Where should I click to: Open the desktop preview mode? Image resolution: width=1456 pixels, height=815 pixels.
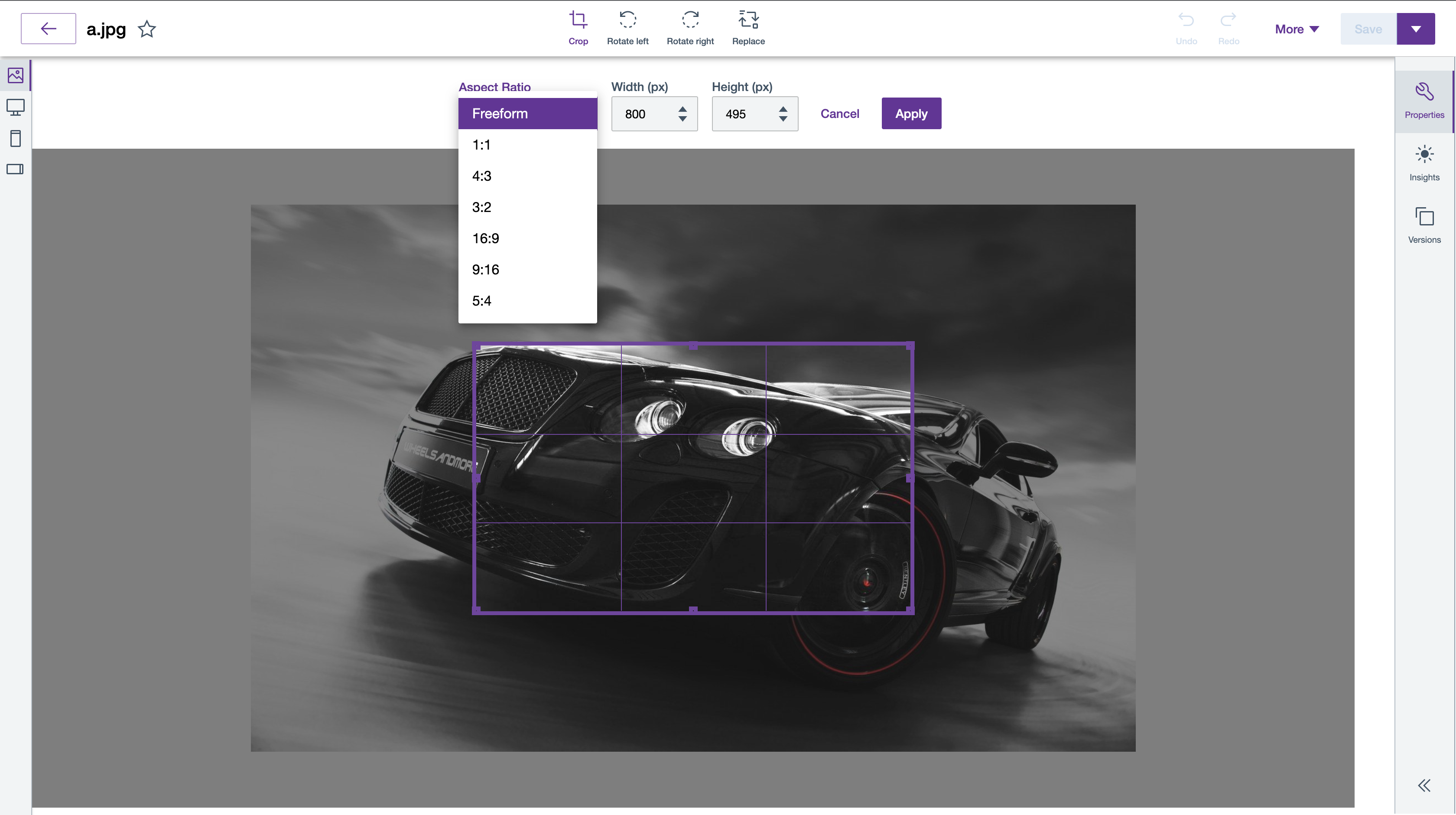coord(15,107)
